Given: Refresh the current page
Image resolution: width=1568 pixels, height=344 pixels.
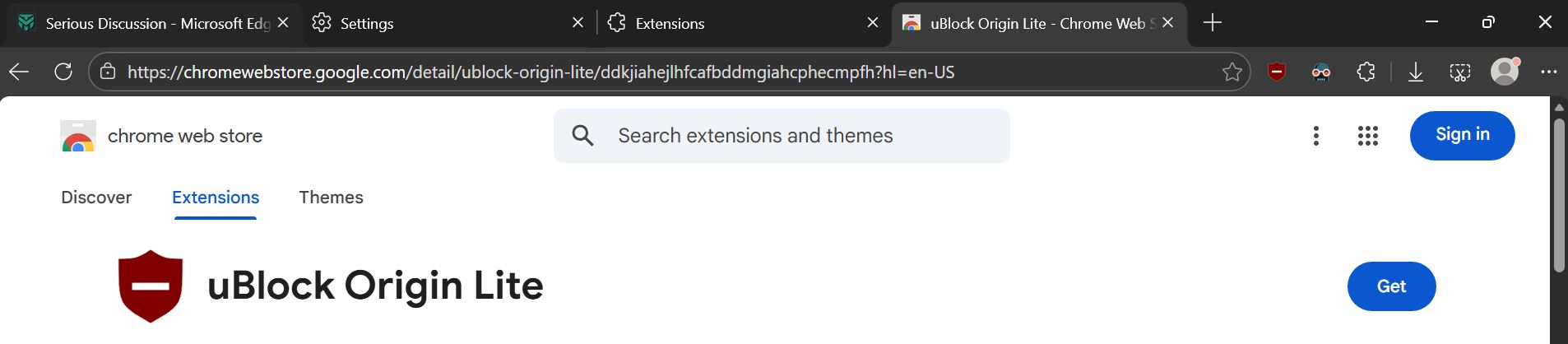Looking at the screenshot, I should [x=63, y=72].
